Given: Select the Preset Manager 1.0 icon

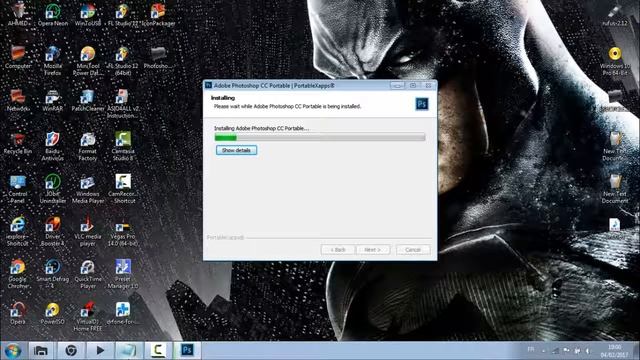Looking at the screenshot, I should coord(123,274).
